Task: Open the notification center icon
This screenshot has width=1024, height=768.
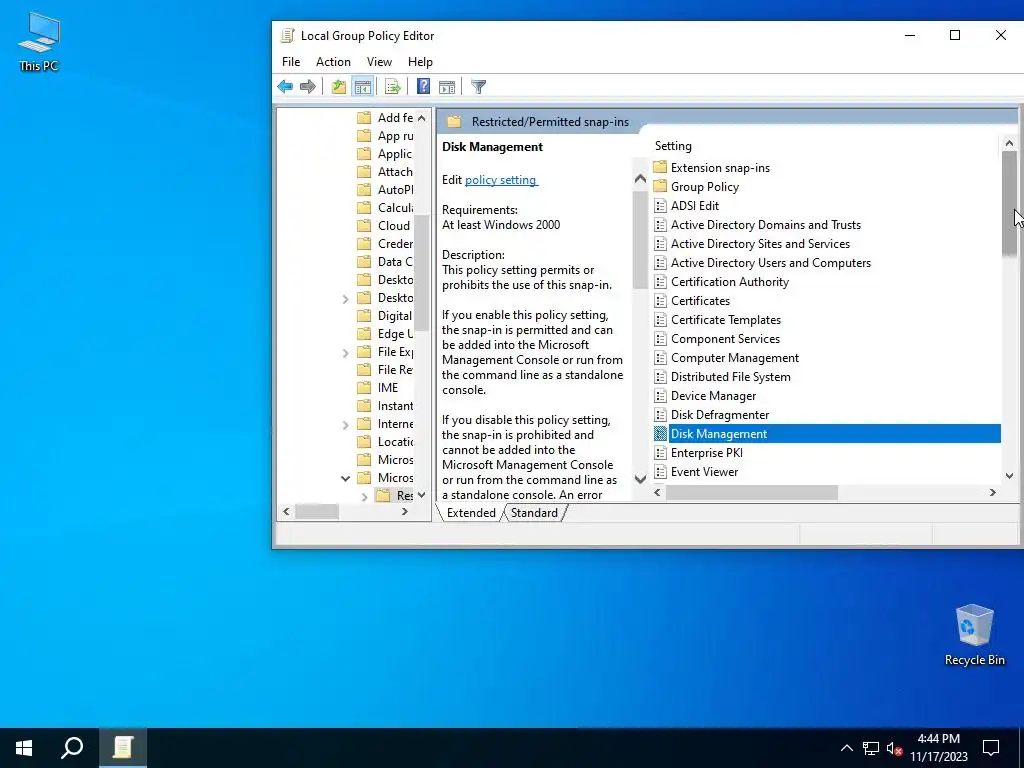Action: [991, 748]
